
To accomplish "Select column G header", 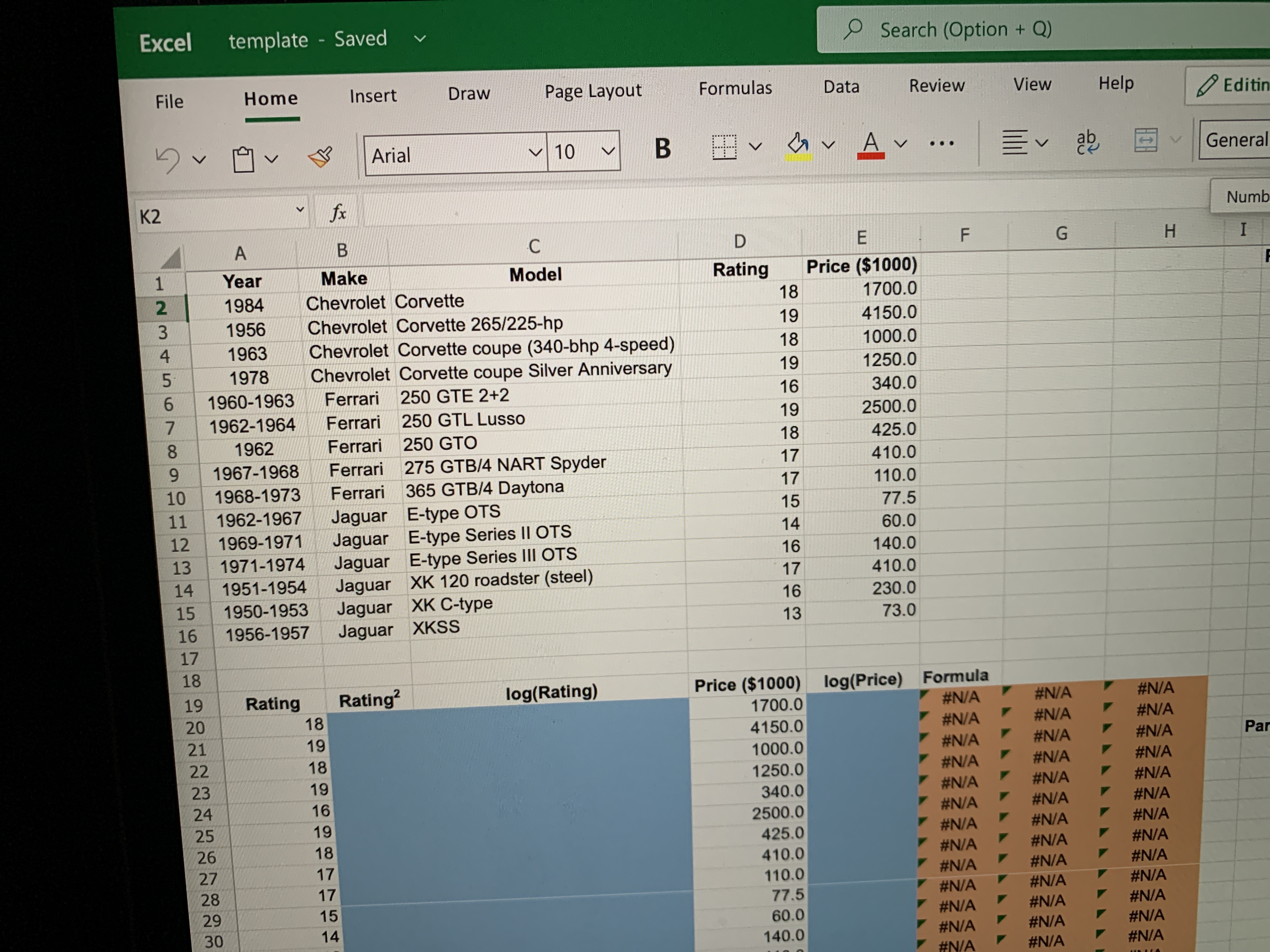I will click(1061, 234).
